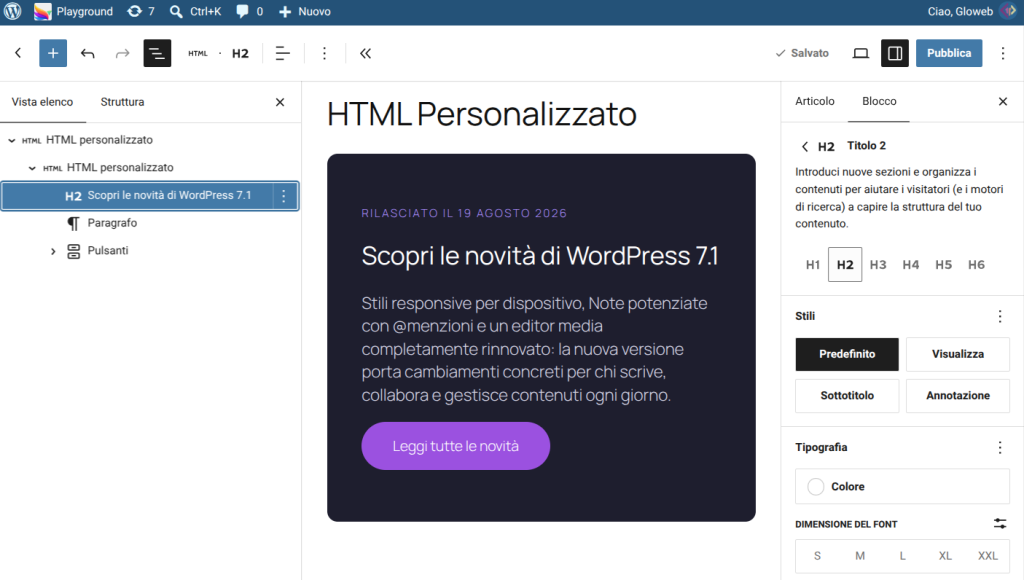Screen dimensions: 1024x580
Task: Edit the HTML Personalizzato post title
Action: pos(482,114)
